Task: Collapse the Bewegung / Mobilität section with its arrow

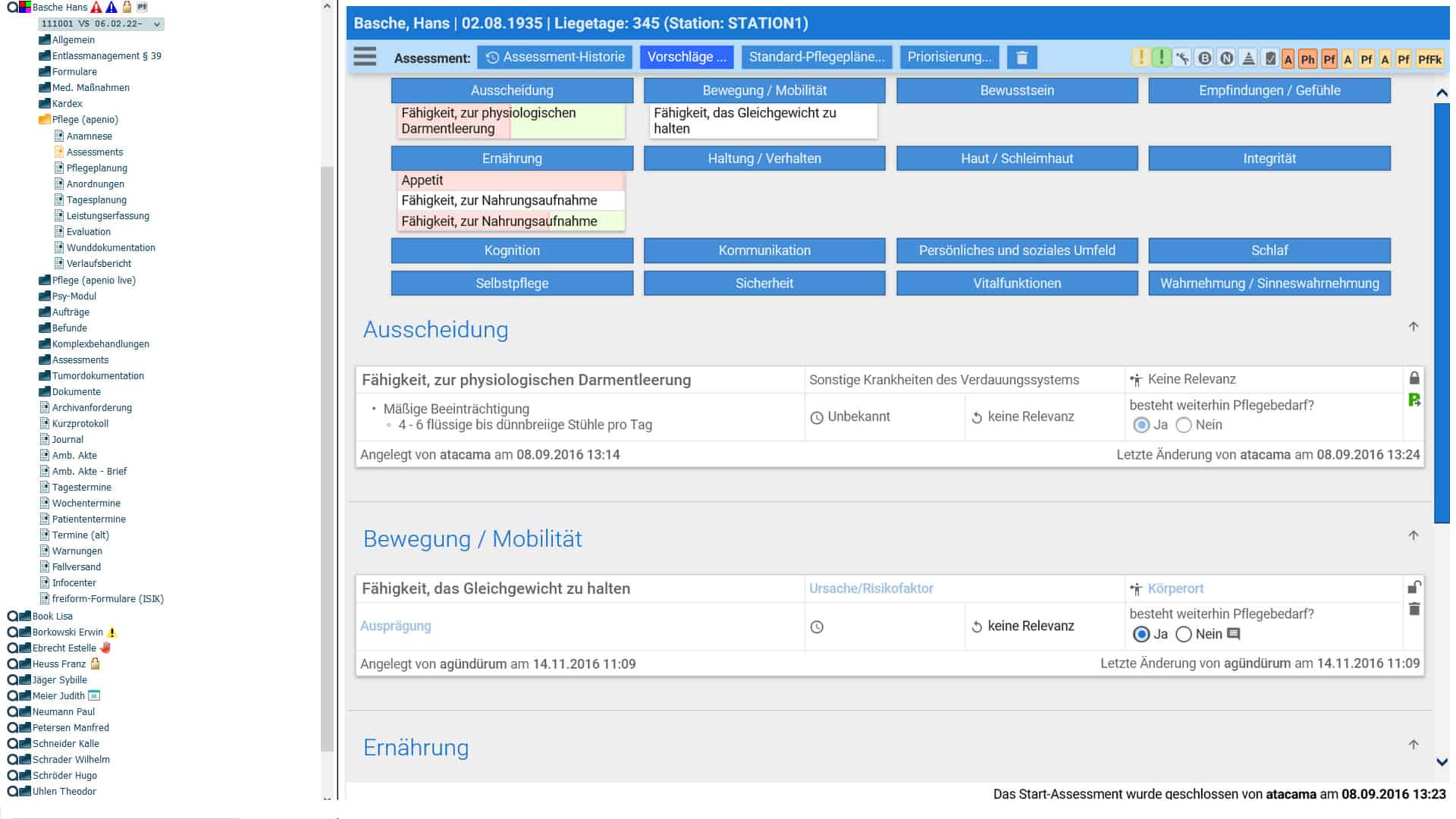Action: pos(1414,536)
